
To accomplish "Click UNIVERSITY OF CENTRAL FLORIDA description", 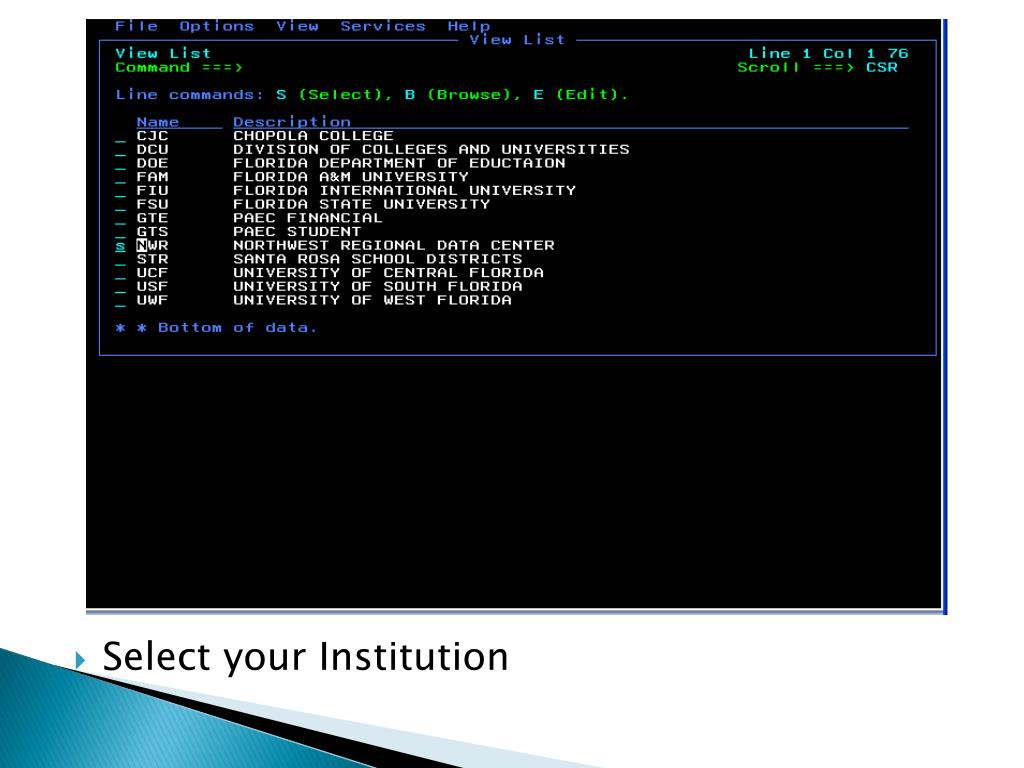I will 389,273.
